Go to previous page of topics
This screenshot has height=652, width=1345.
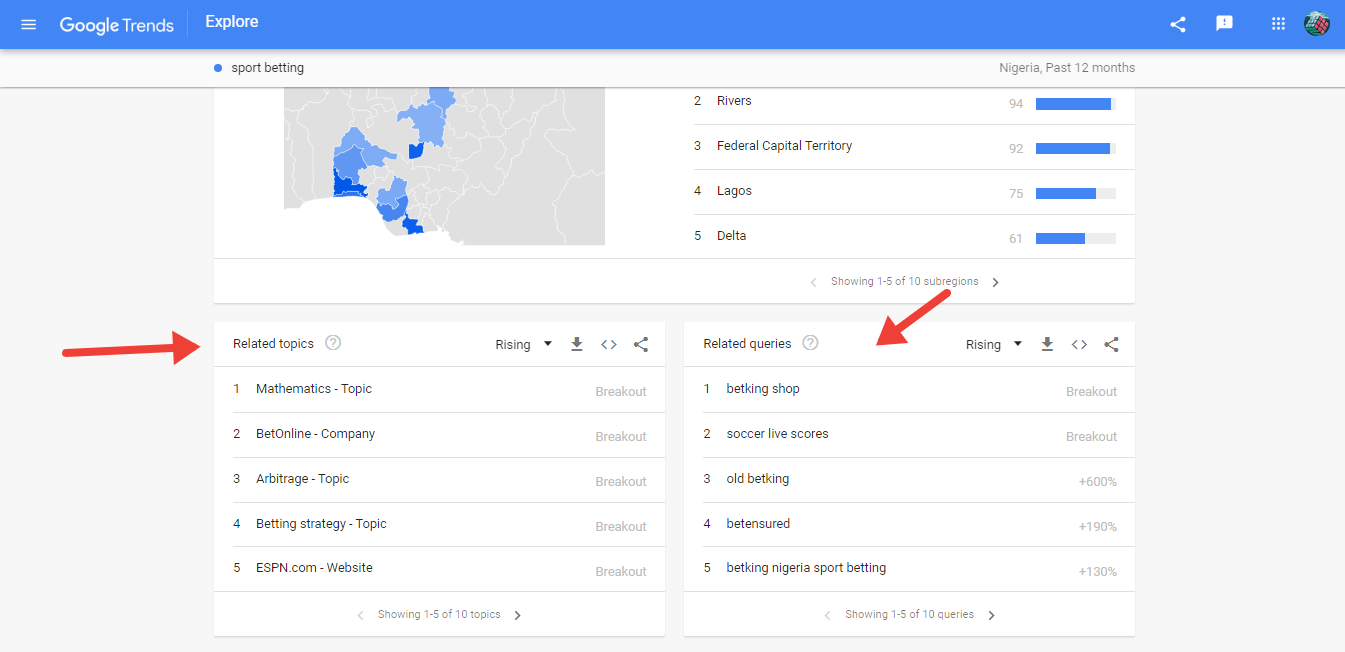(x=360, y=615)
